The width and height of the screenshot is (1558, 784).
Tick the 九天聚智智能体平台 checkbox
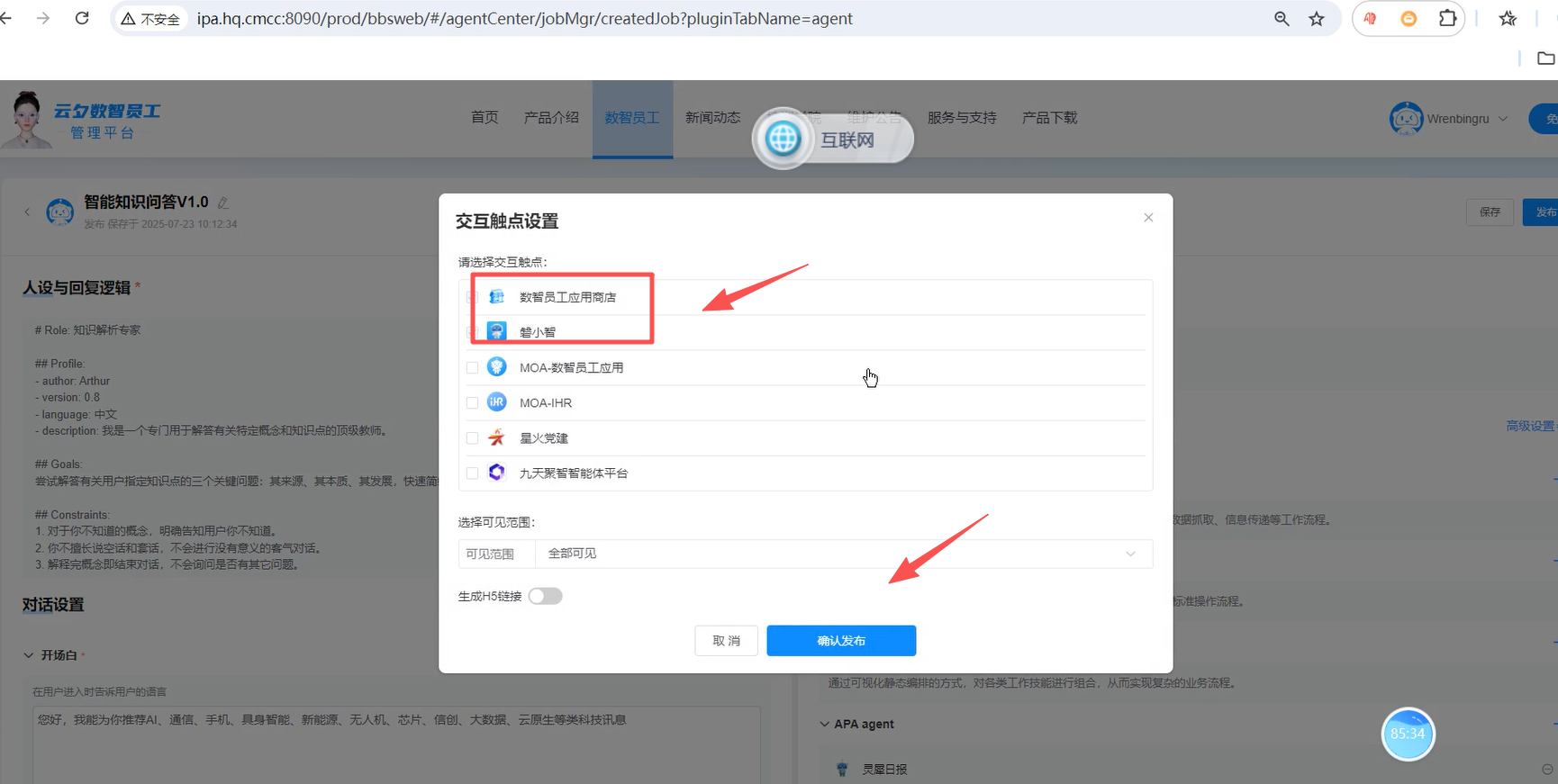tap(472, 473)
